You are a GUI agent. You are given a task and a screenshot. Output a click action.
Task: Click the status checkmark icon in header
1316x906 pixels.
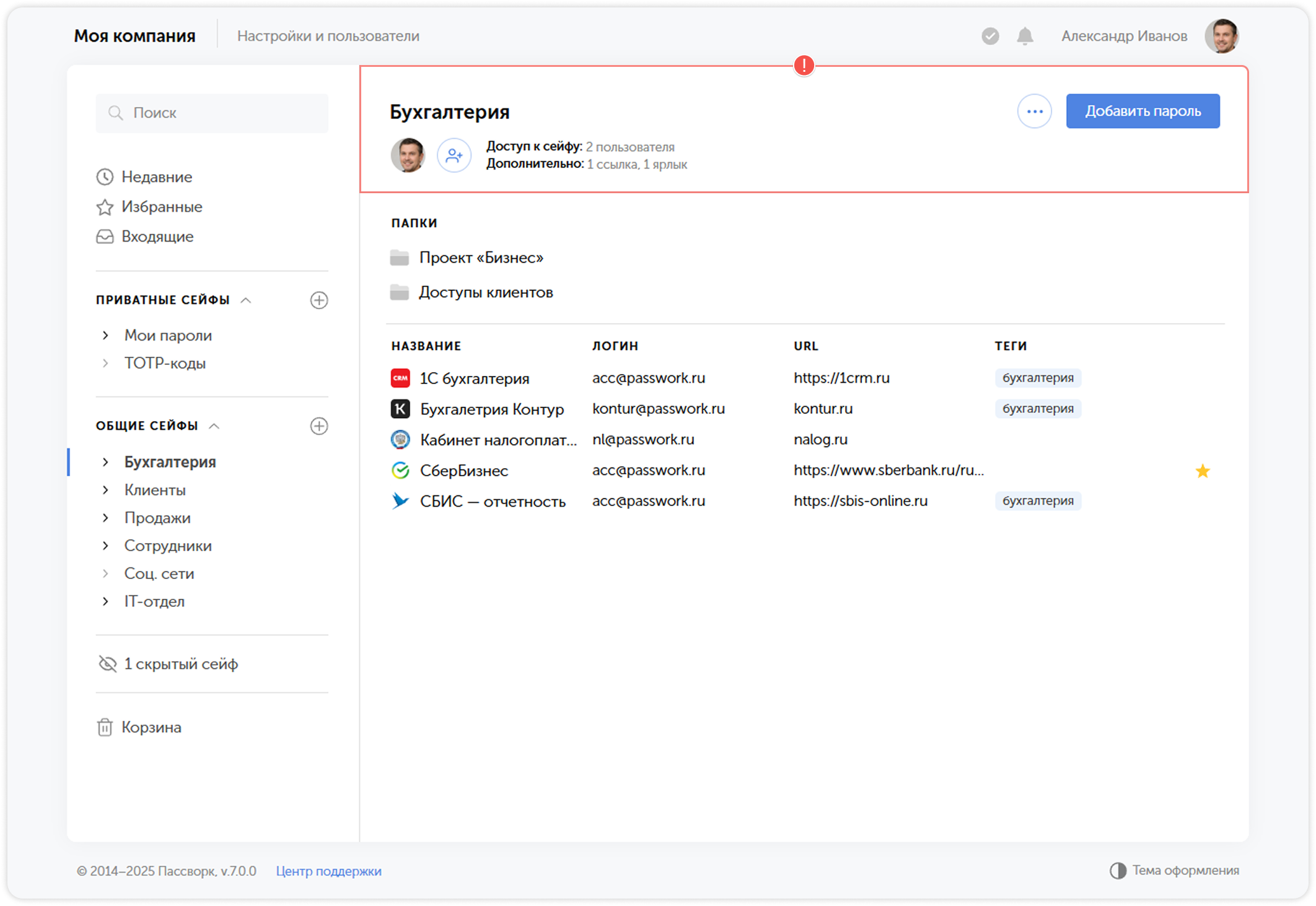tap(990, 37)
